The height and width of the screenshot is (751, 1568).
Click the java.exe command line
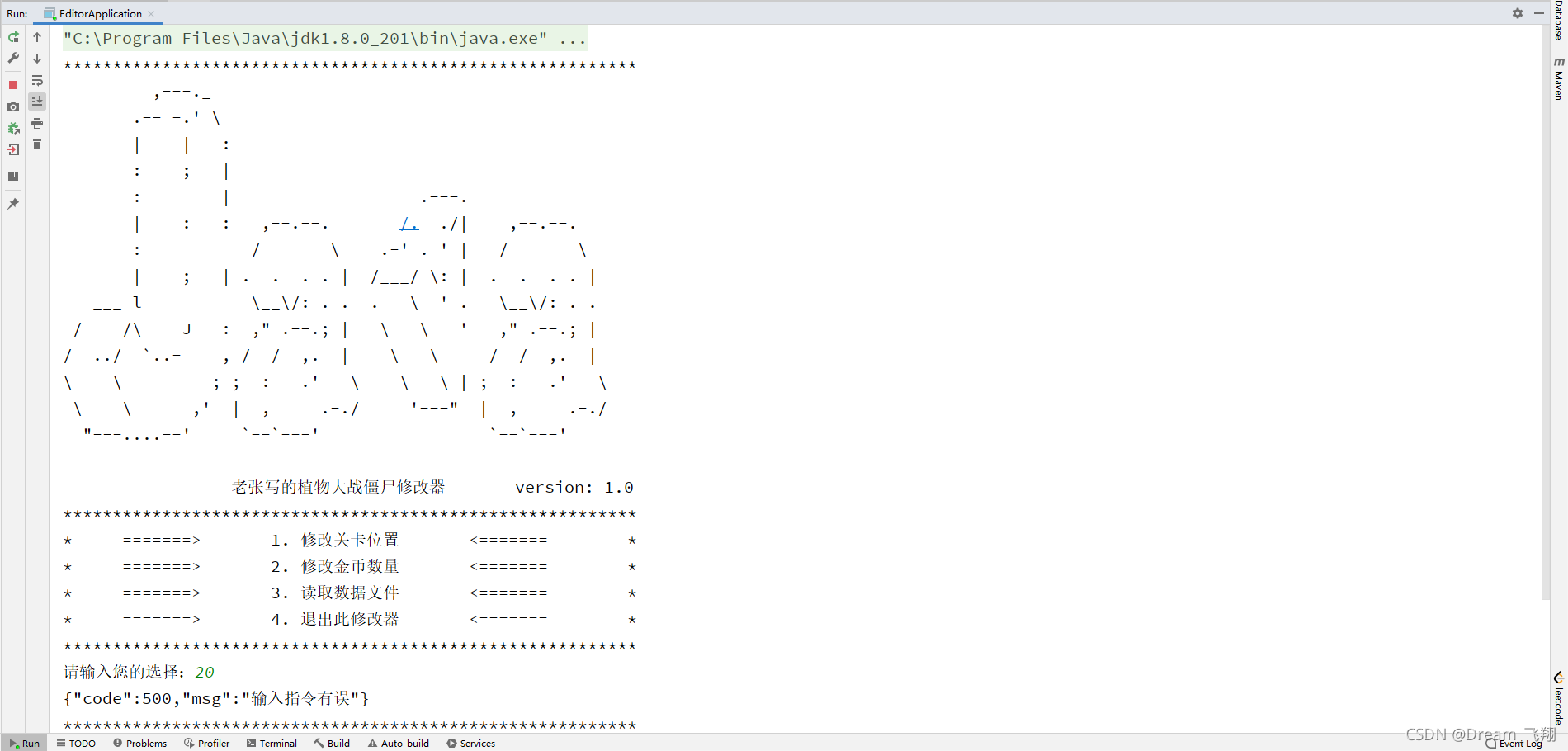pos(325,39)
